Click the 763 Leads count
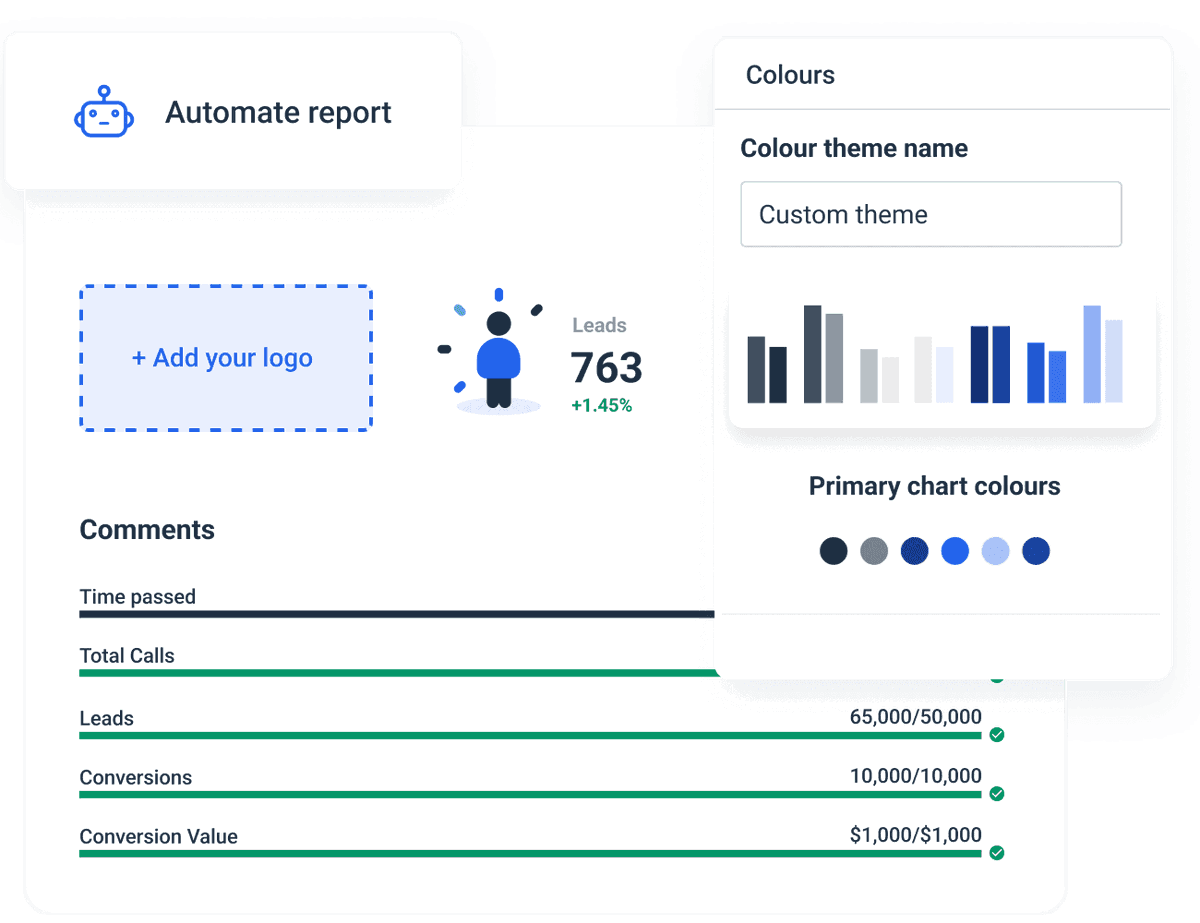The width and height of the screenshot is (1200, 923). coord(606,369)
